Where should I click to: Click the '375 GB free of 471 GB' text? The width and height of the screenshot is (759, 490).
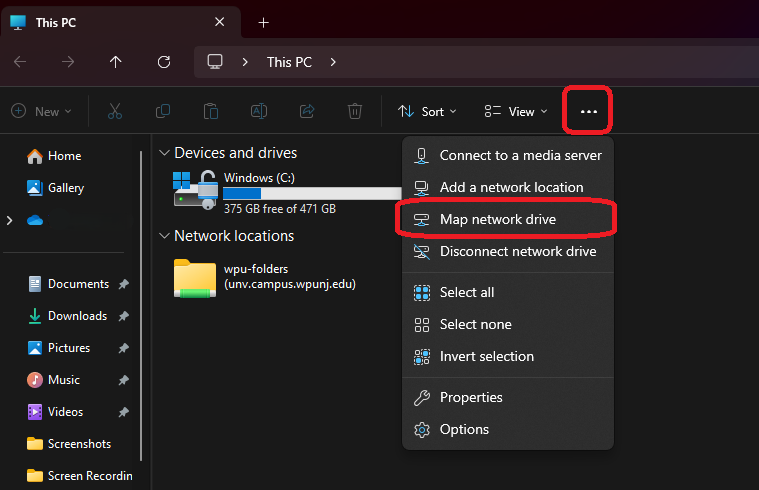click(280, 209)
